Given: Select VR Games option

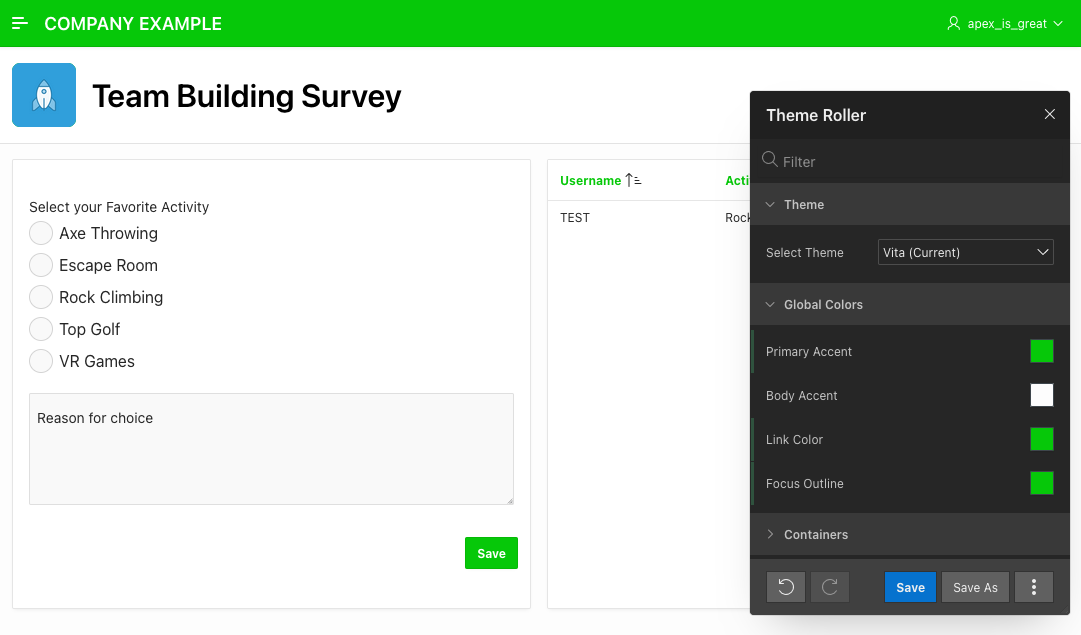Looking at the screenshot, I should click(x=41, y=361).
